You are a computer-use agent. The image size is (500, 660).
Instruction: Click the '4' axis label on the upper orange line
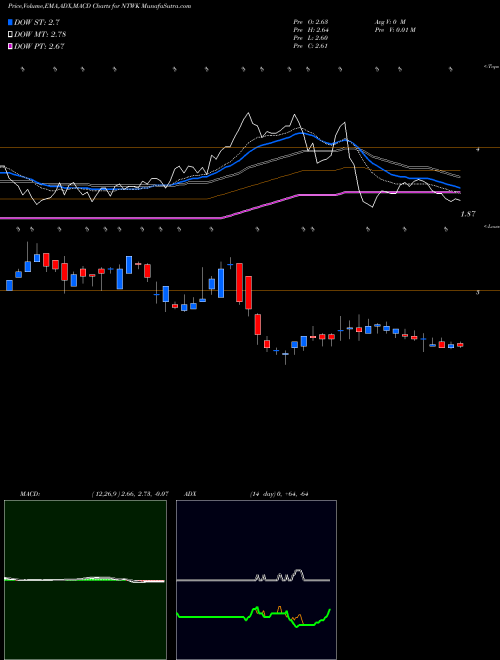pos(477,149)
